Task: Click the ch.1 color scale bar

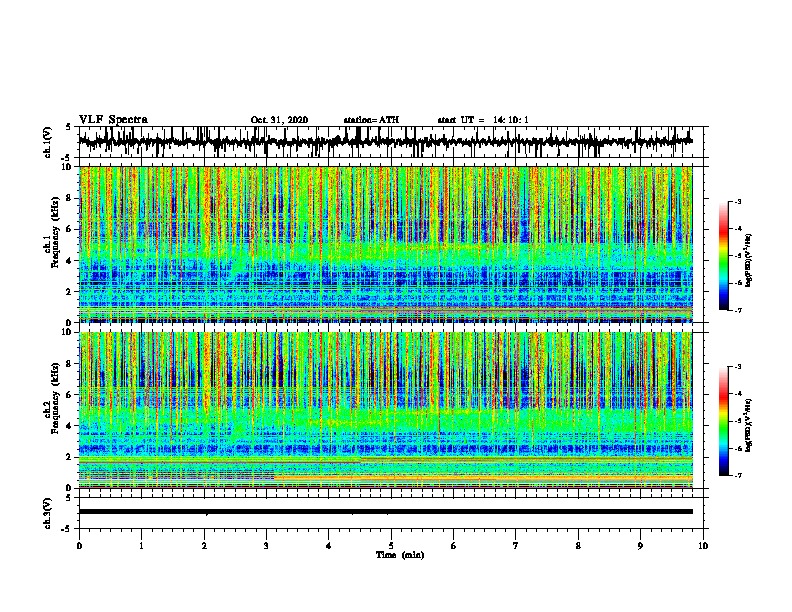Action: (x=724, y=256)
